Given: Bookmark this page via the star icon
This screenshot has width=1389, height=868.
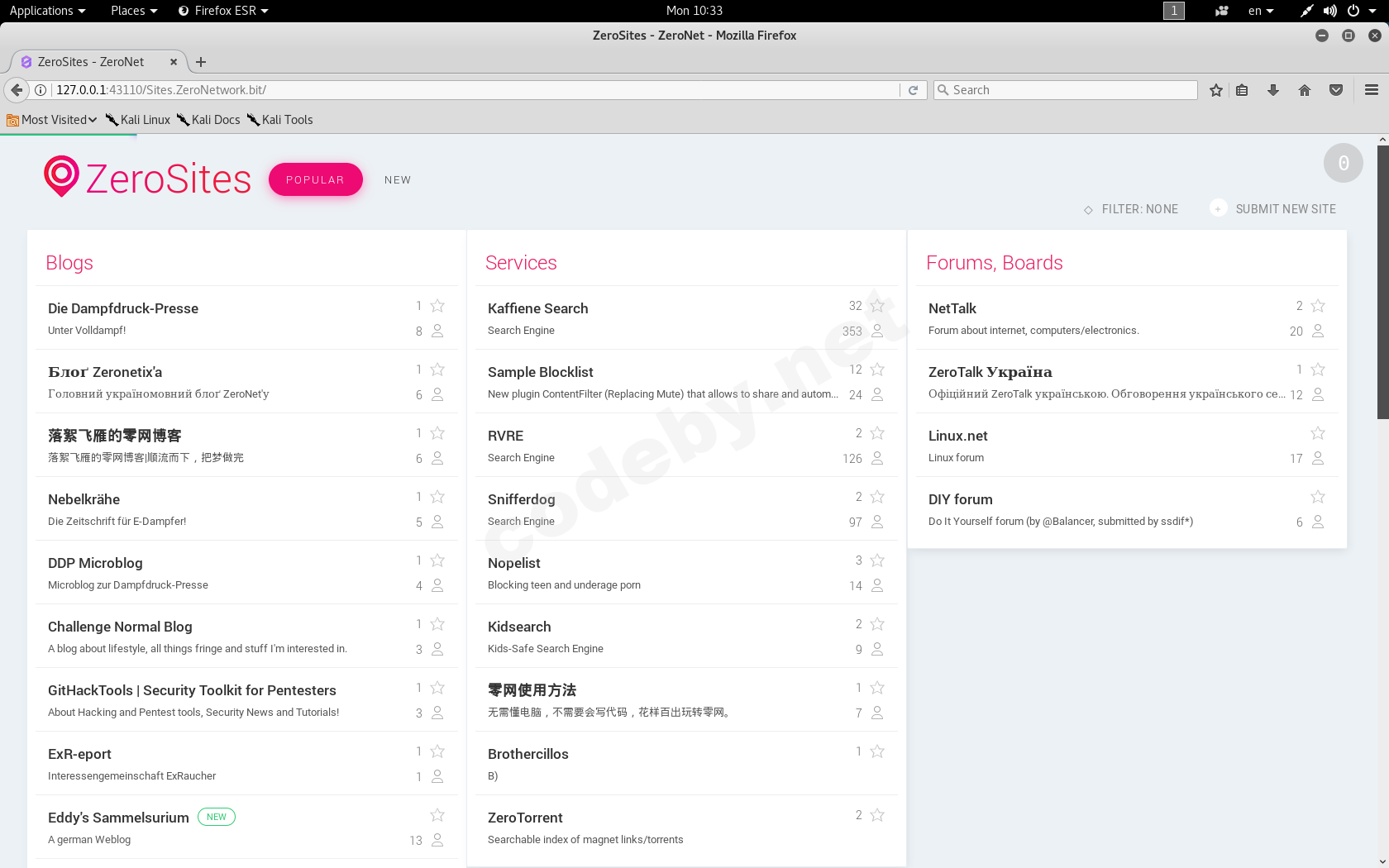Looking at the screenshot, I should click(x=1215, y=90).
